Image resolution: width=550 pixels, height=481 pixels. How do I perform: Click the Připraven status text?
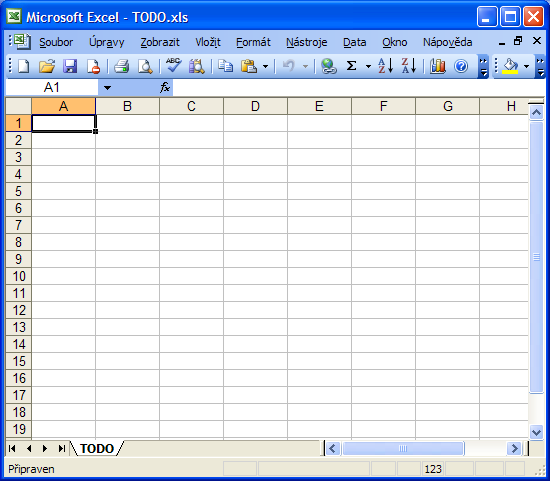(31, 469)
